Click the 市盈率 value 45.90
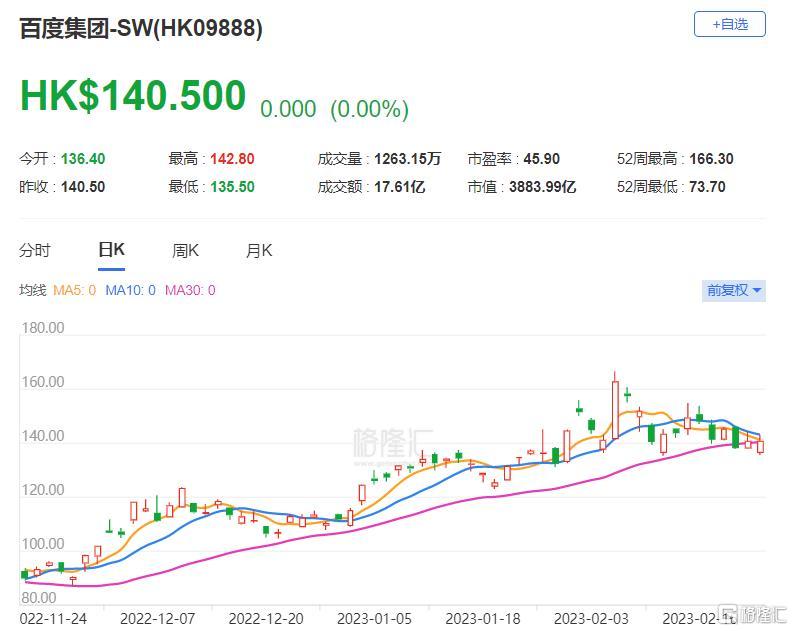Viewport: 793px width, 631px height. click(x=542, y=159)
